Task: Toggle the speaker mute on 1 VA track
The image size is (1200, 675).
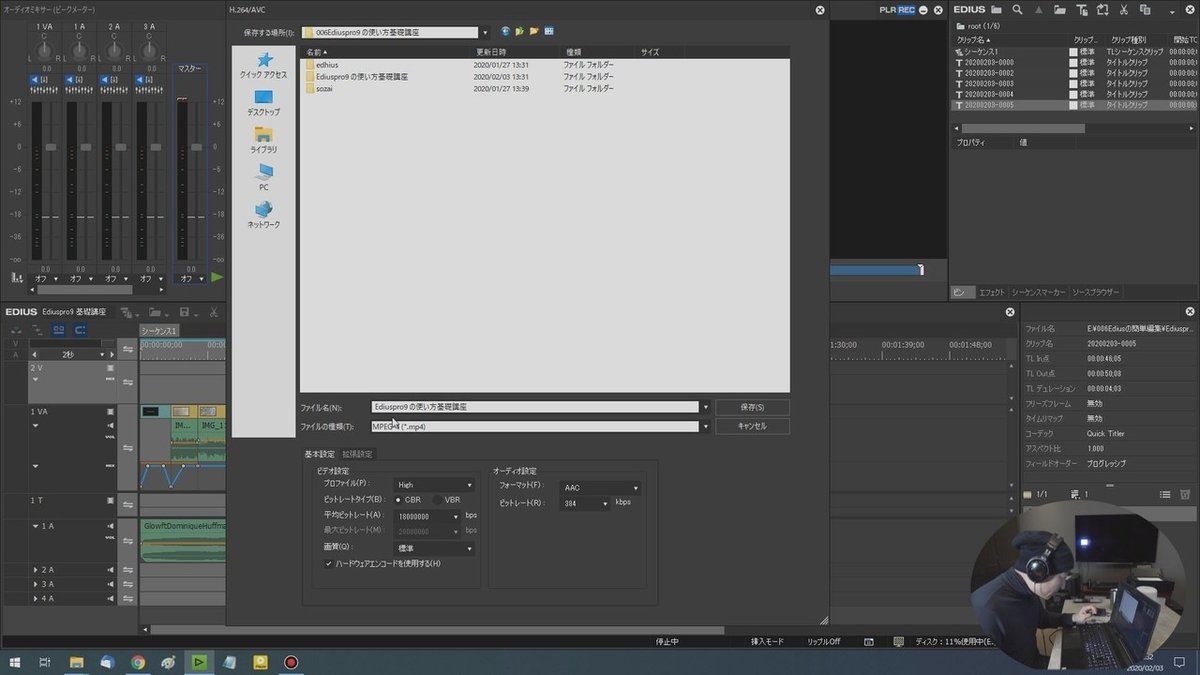Action: click(x=110, y=424)
